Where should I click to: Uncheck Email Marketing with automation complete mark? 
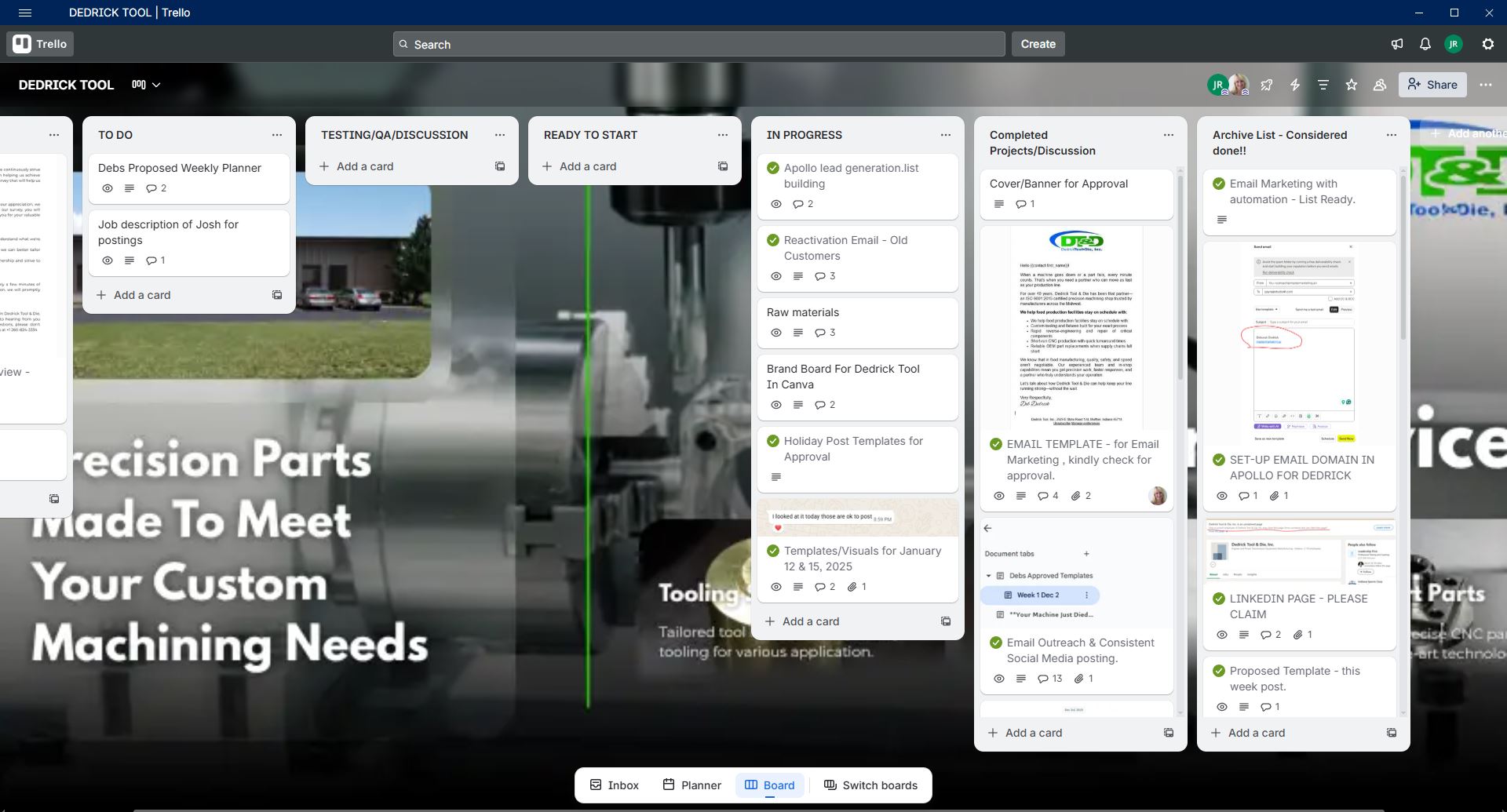[x=1219, y=184]
